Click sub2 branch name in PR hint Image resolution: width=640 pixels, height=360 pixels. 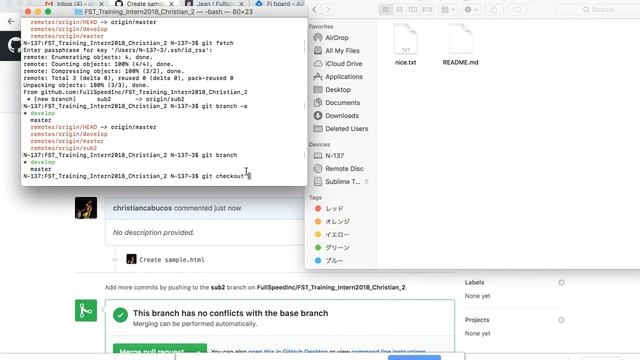pos(218,287)
